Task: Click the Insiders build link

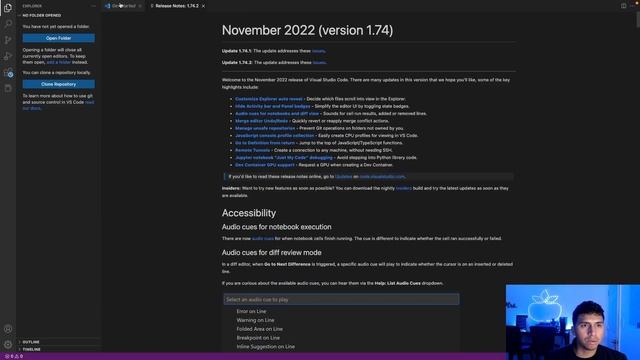Action: coord(403,188)
